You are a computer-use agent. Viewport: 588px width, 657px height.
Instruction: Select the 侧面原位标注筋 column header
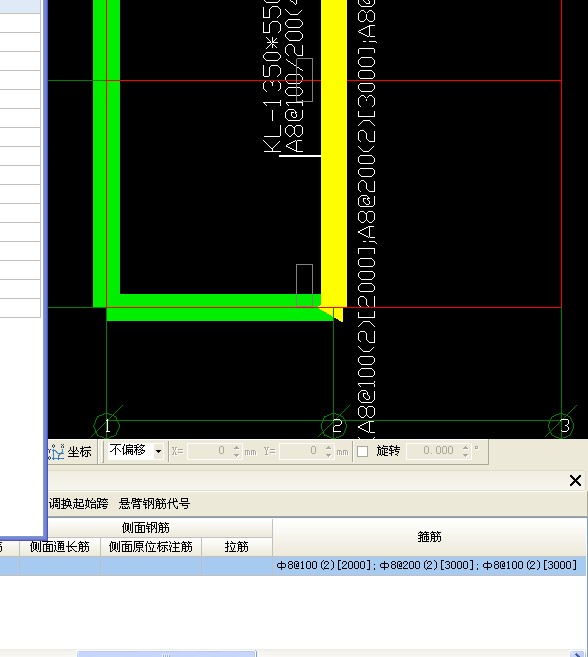click(151, 547)
